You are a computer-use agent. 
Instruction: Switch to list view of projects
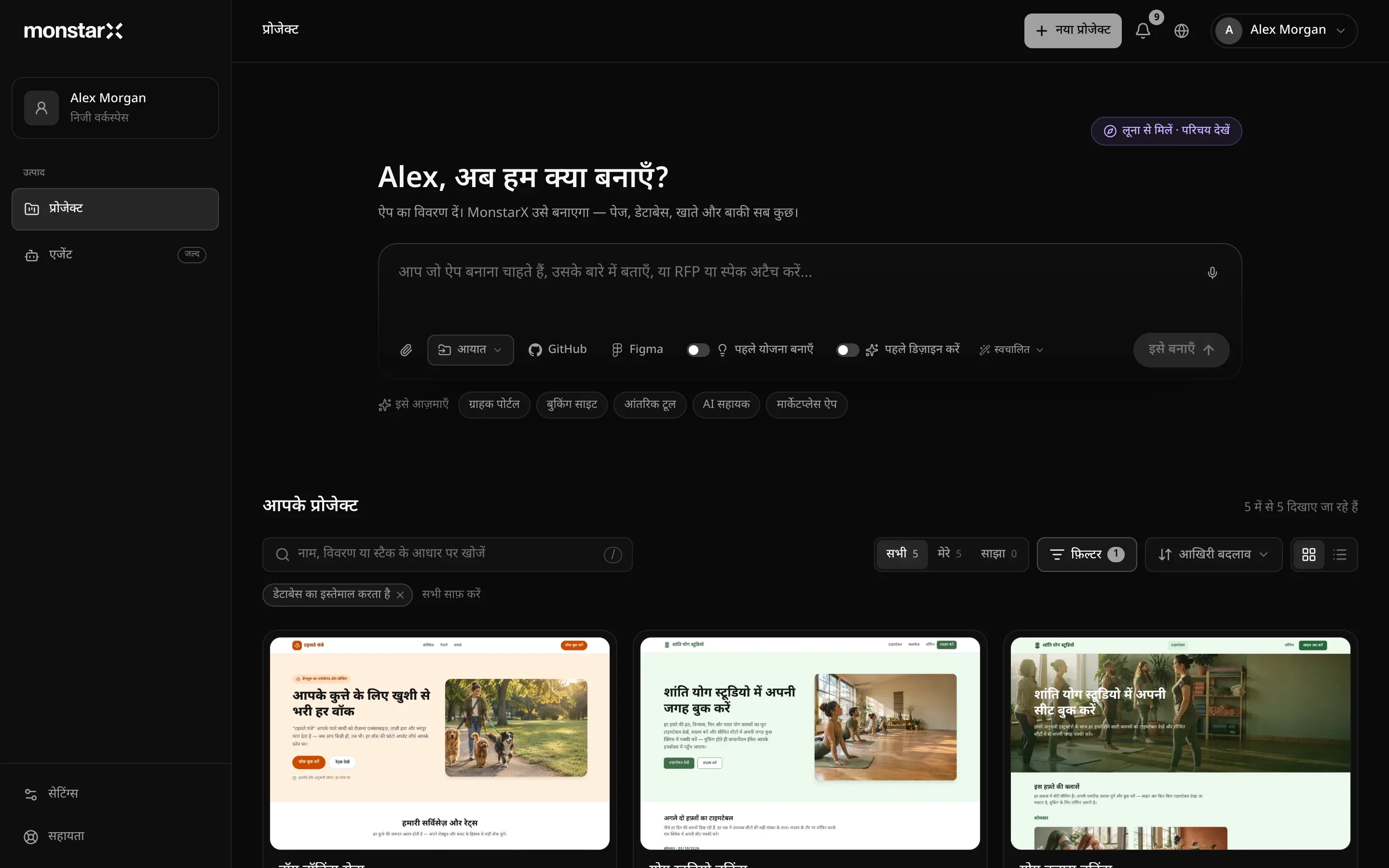[x=1340, y=555]
